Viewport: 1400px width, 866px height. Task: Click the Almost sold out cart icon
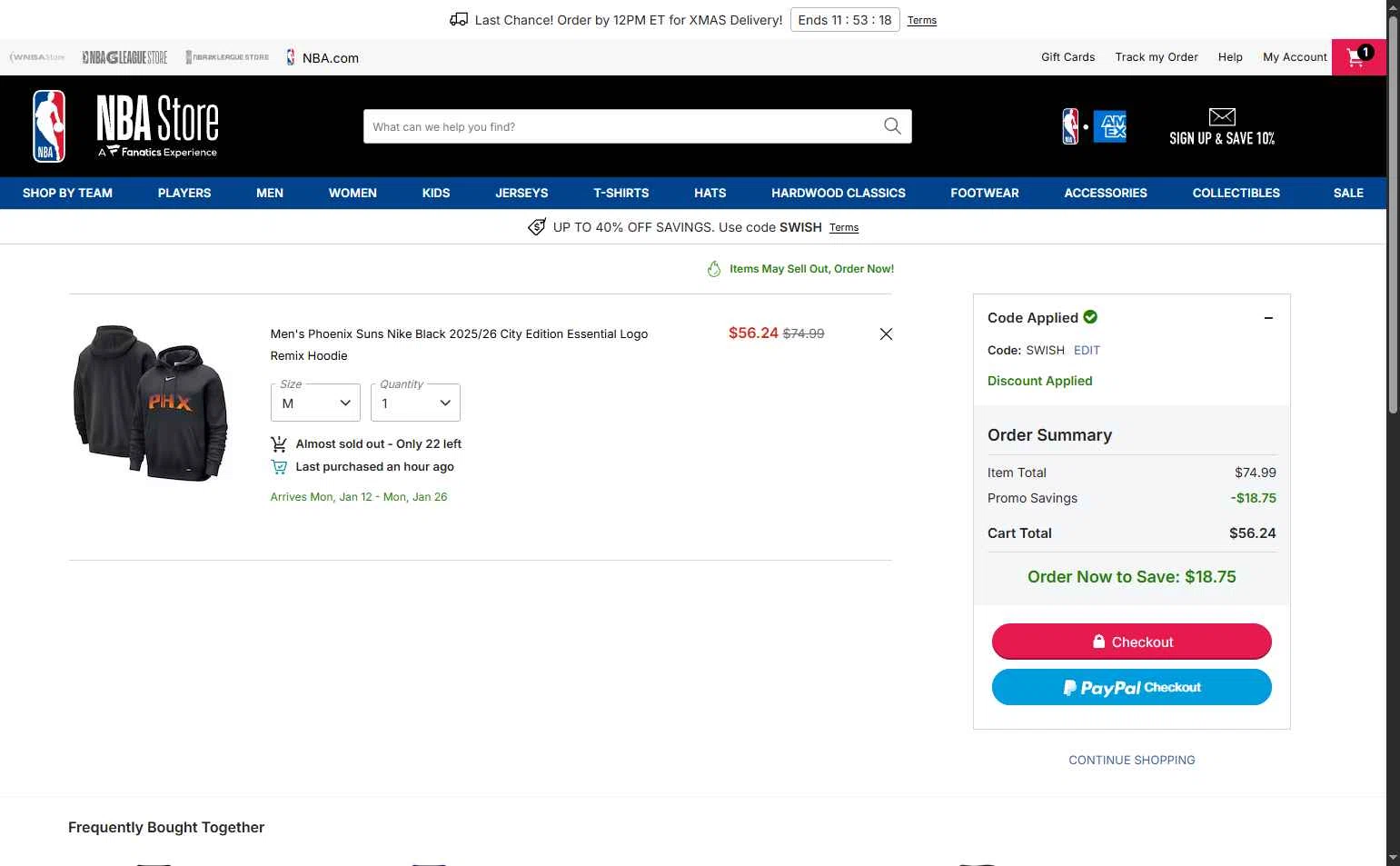coord(279,444)
